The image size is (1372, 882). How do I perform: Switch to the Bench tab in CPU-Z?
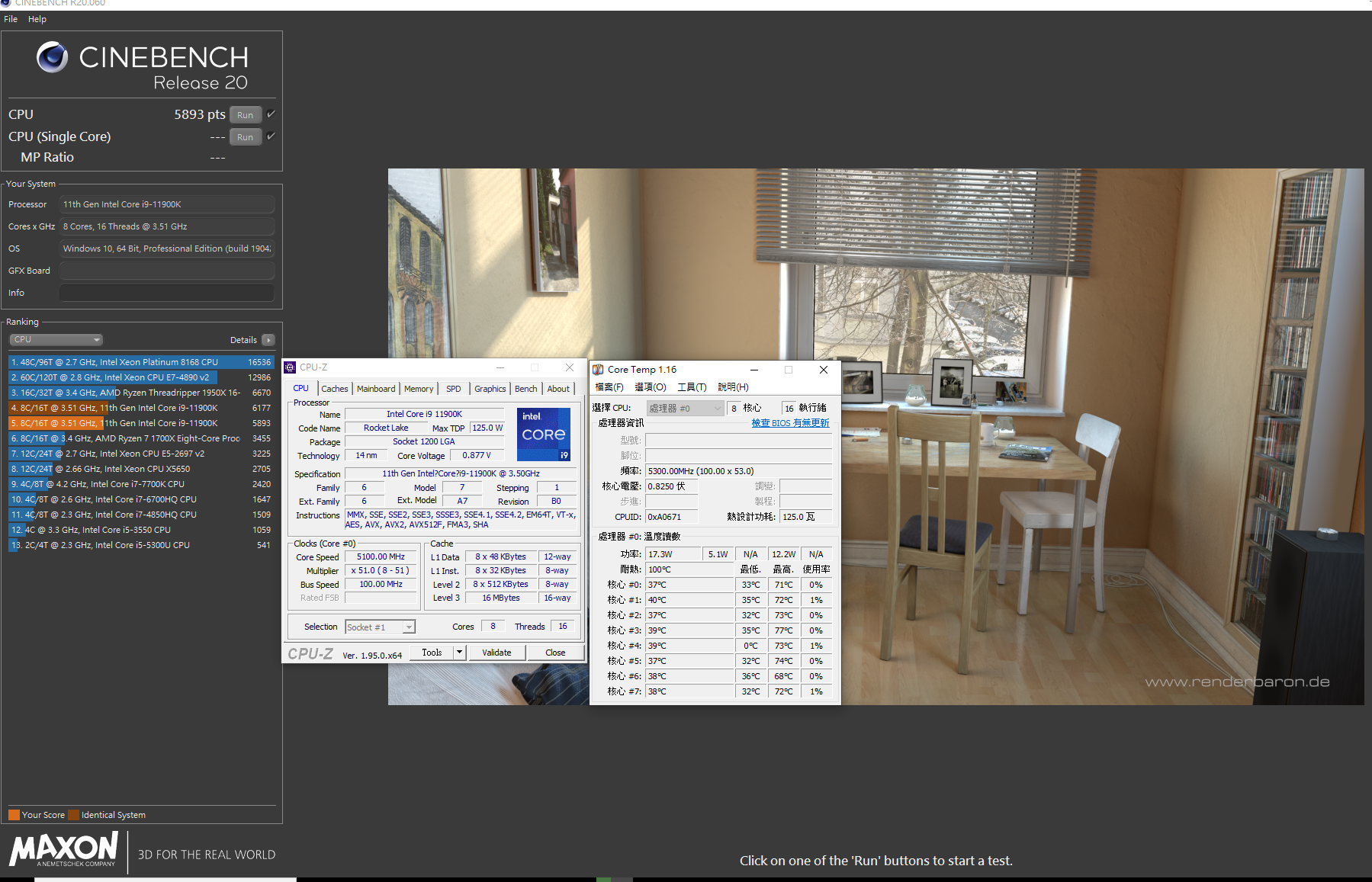(525, 389)
